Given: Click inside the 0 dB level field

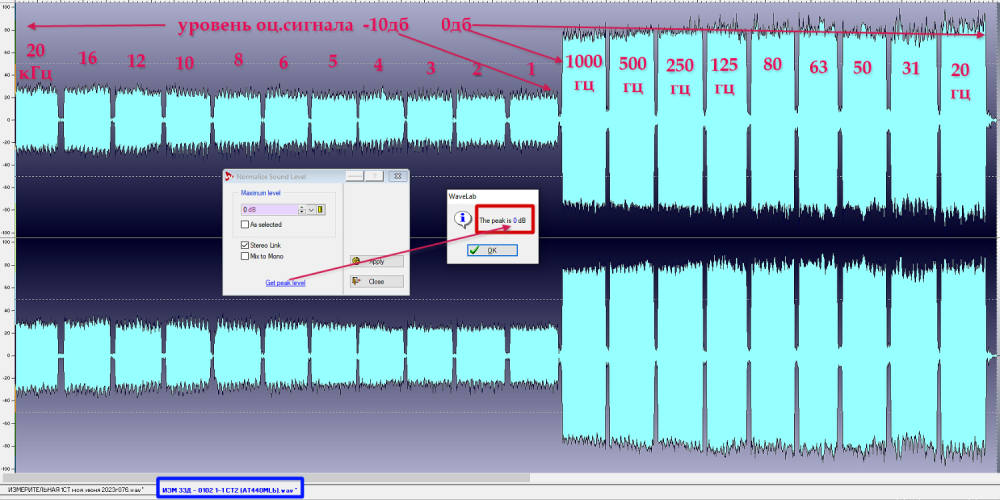Looking at the screenshot, I should 268,209.
